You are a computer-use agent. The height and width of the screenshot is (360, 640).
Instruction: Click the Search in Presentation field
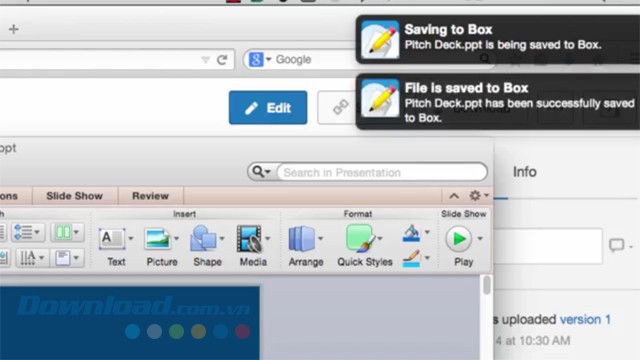tap(382, 172)
